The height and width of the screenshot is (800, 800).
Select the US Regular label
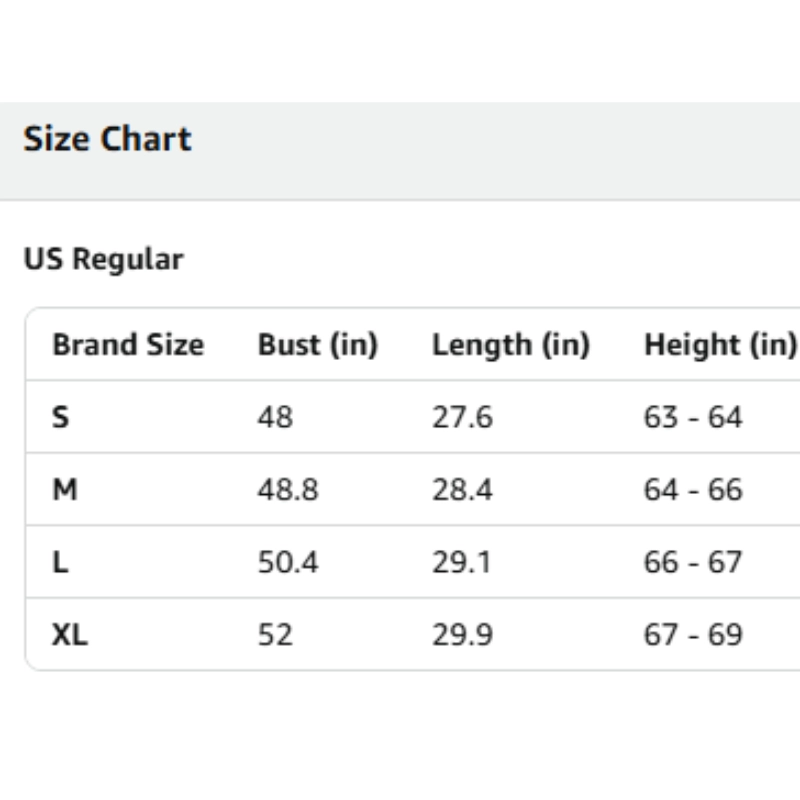(103, 260)
